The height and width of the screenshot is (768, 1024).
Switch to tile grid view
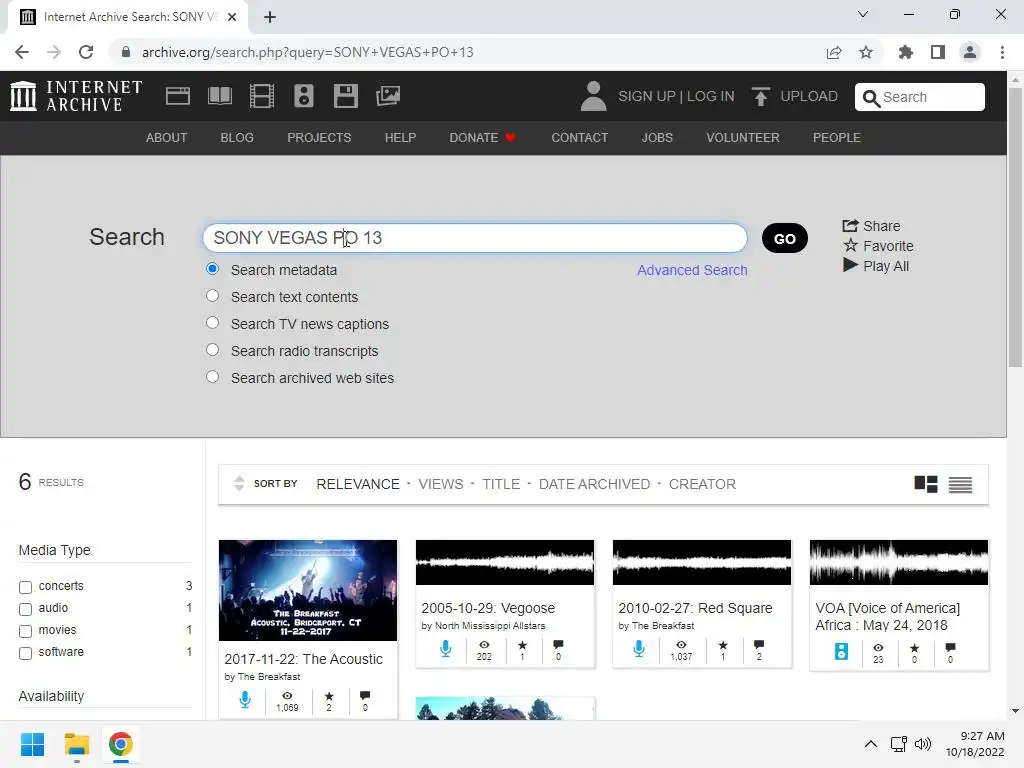[925, 484]
